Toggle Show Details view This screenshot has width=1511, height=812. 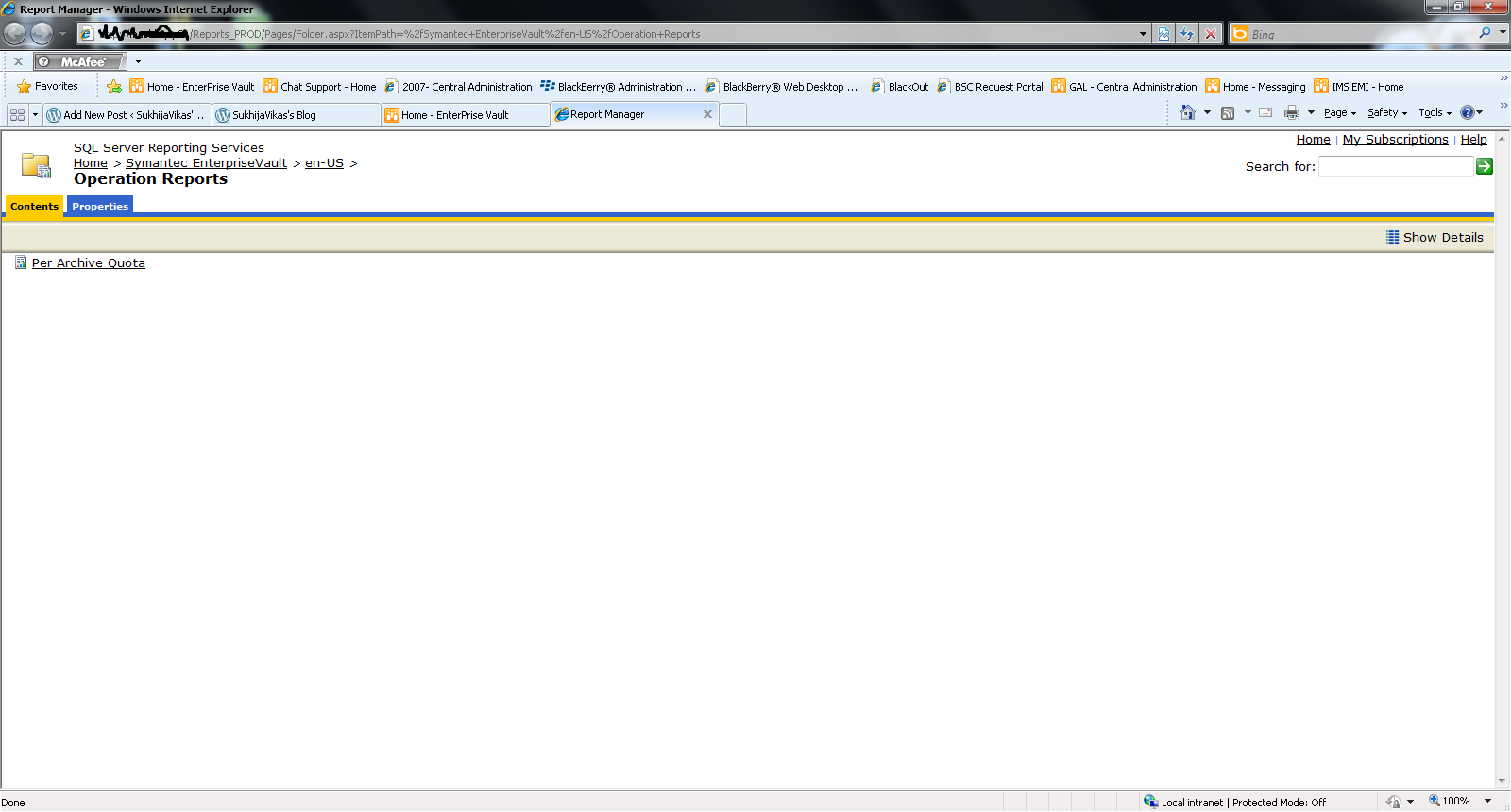point(1435,237)
